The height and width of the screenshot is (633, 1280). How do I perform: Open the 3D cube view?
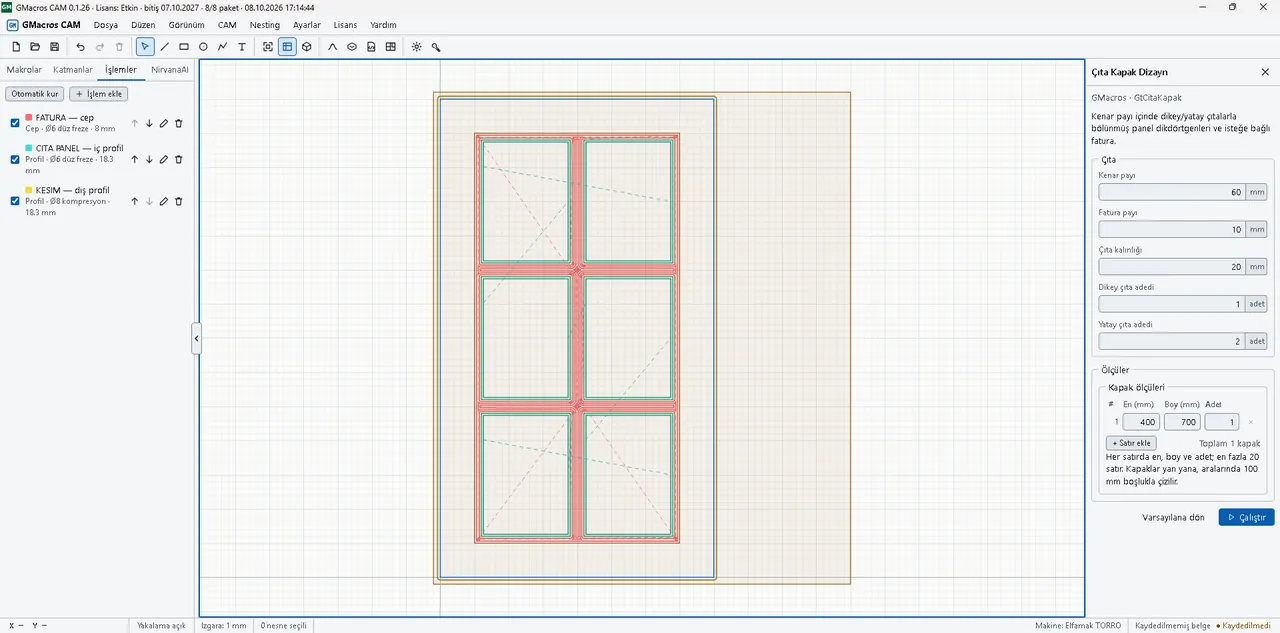click(x=306, y=47)
